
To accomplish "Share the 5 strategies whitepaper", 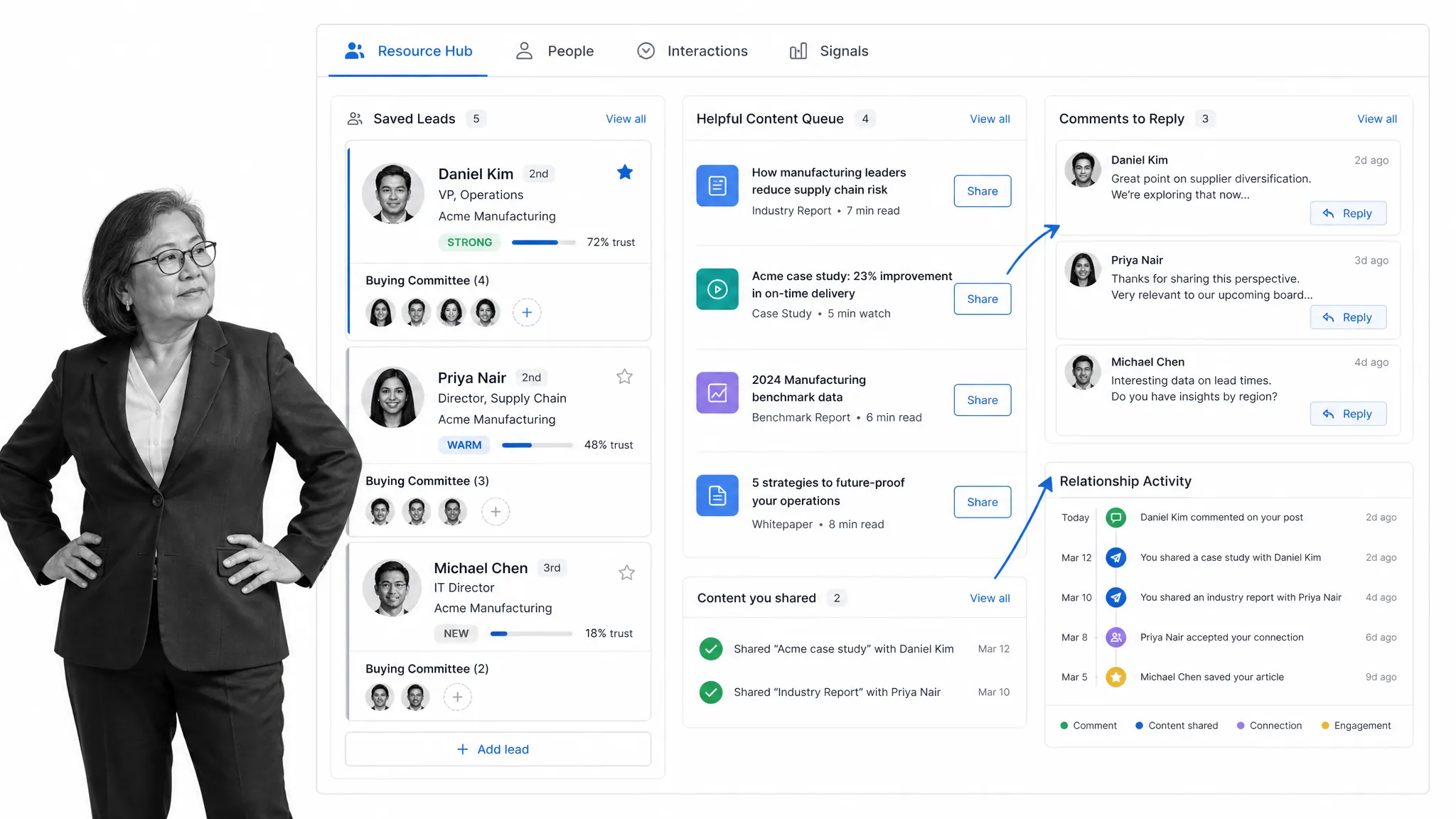I will pyautogui.click(x=983, y=502).
